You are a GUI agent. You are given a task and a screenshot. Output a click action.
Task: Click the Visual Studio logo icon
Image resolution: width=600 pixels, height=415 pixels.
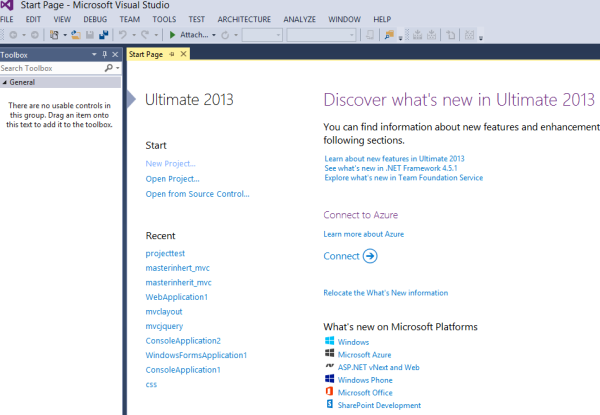pyautogui.click(x=7, y=5)
